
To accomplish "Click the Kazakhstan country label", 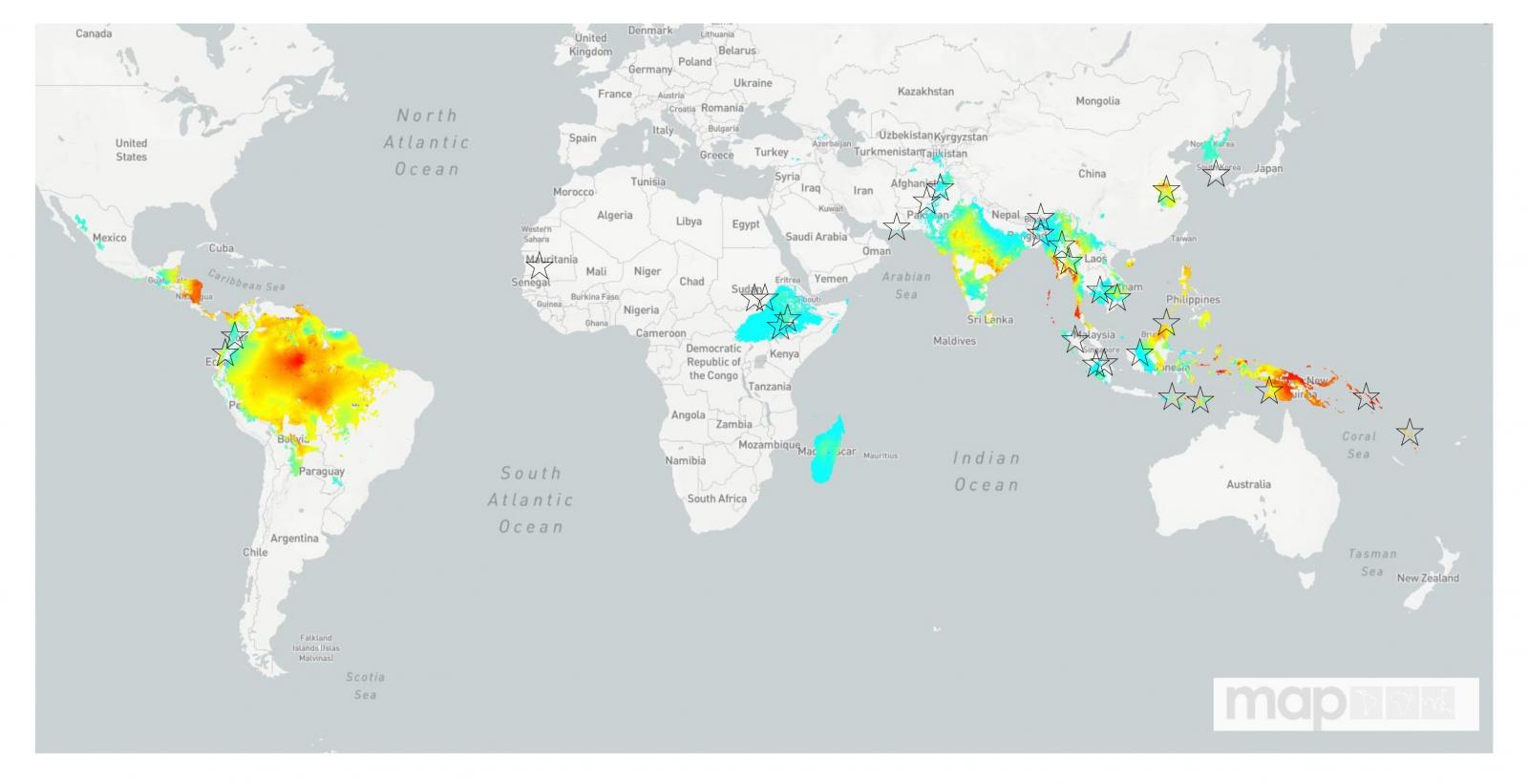I will pyautogui.click(x=924, y=92).
